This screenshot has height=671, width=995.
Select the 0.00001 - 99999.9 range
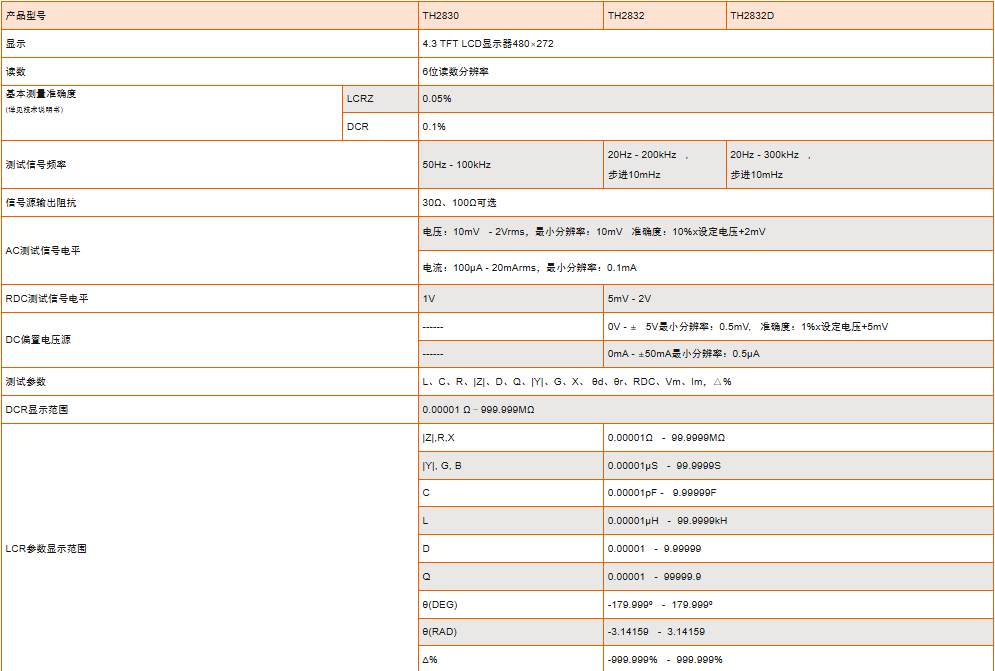point(798,576)
